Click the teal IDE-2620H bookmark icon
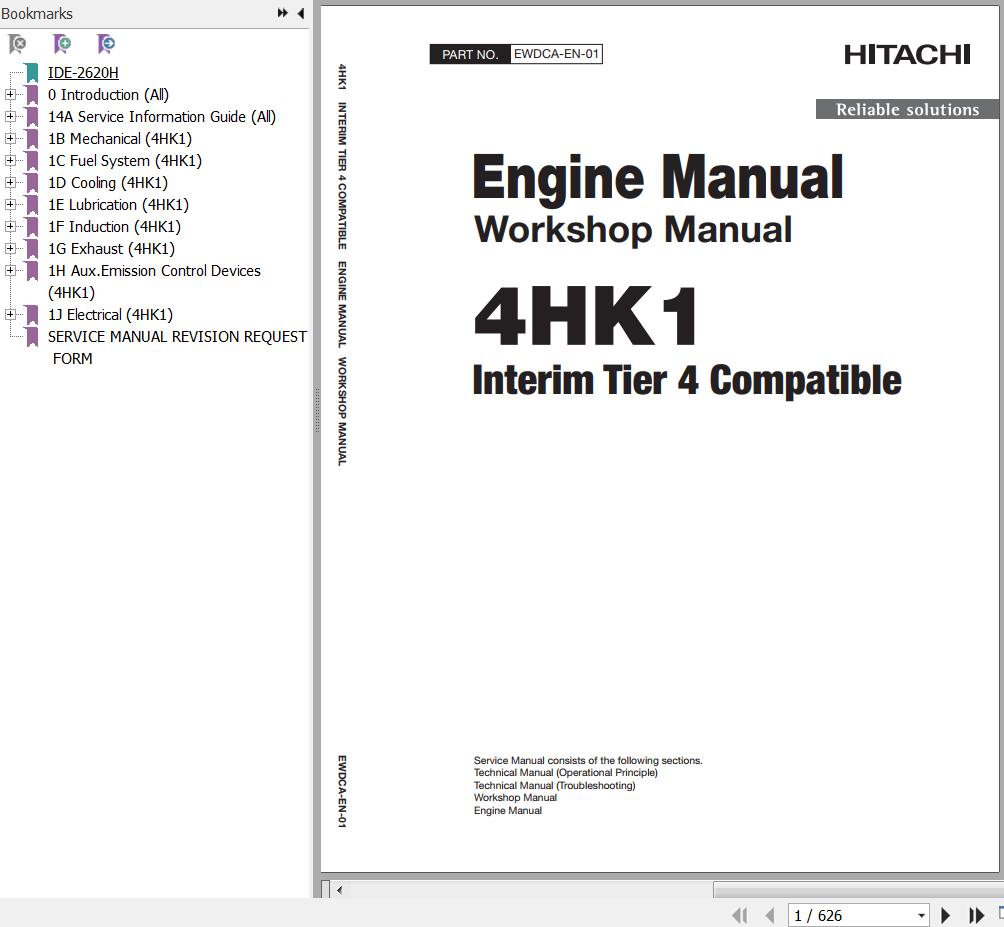This screenshot has height=927, width=1004. click(x=32, y=73)
